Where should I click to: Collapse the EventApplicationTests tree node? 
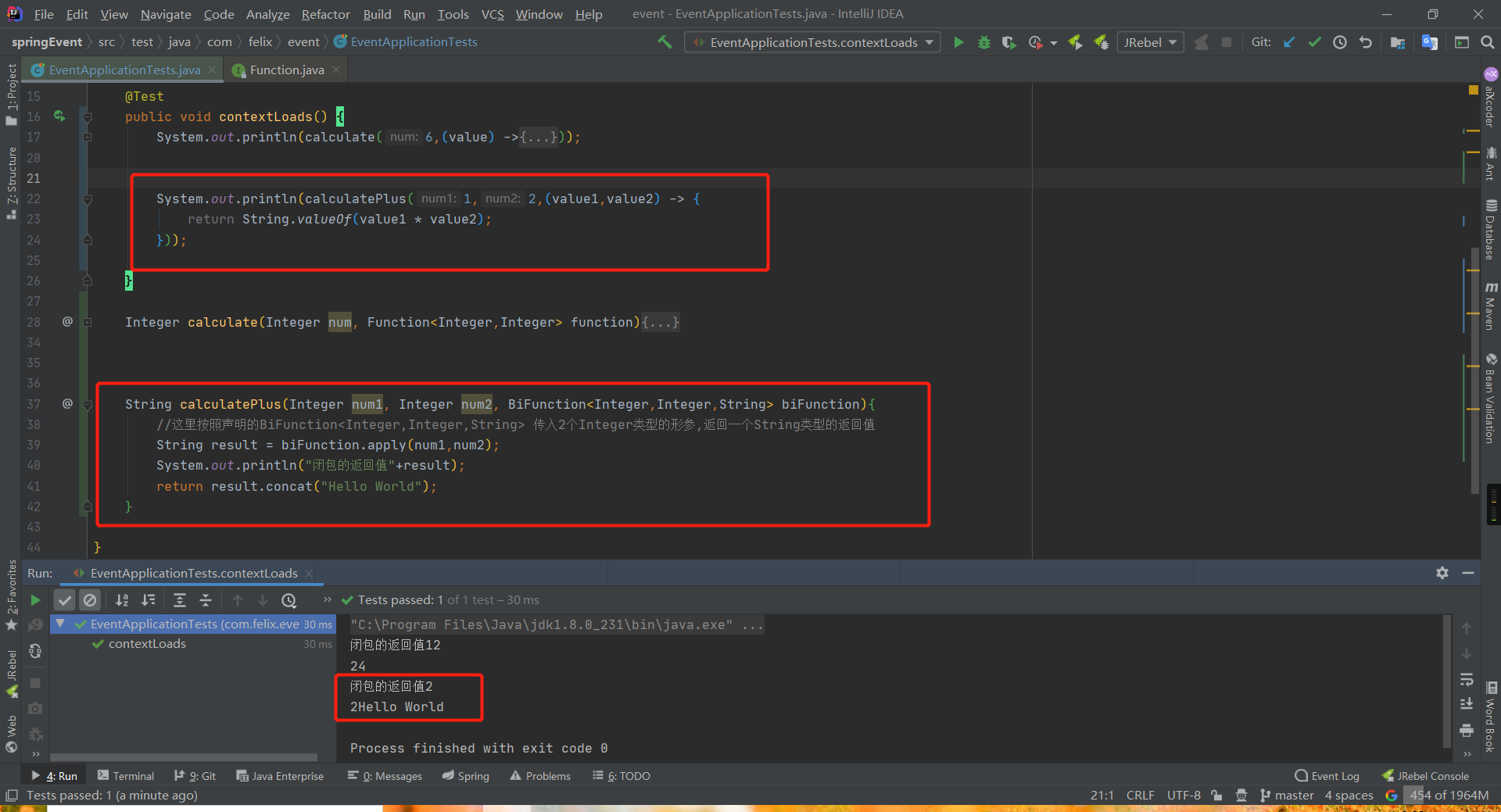click(x=60, y=624)
